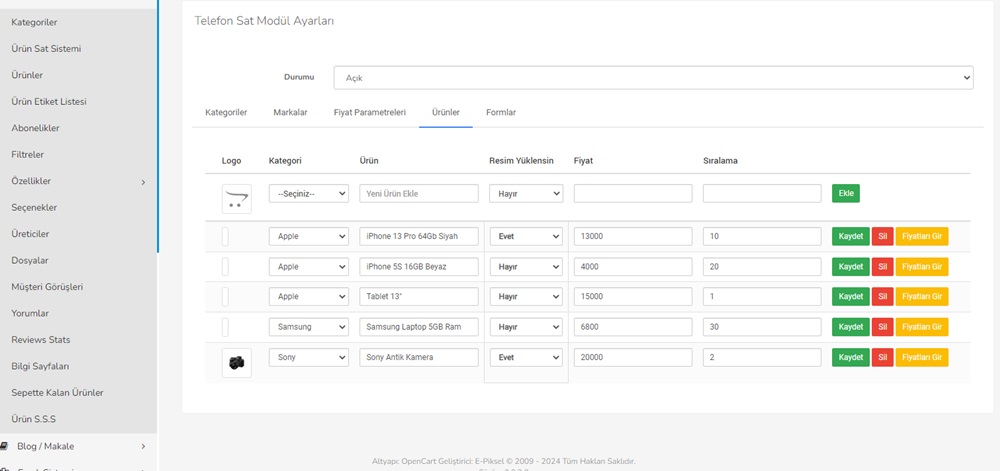
Task: Click Kaydet for Tablet 13 row
Action: 851,296
